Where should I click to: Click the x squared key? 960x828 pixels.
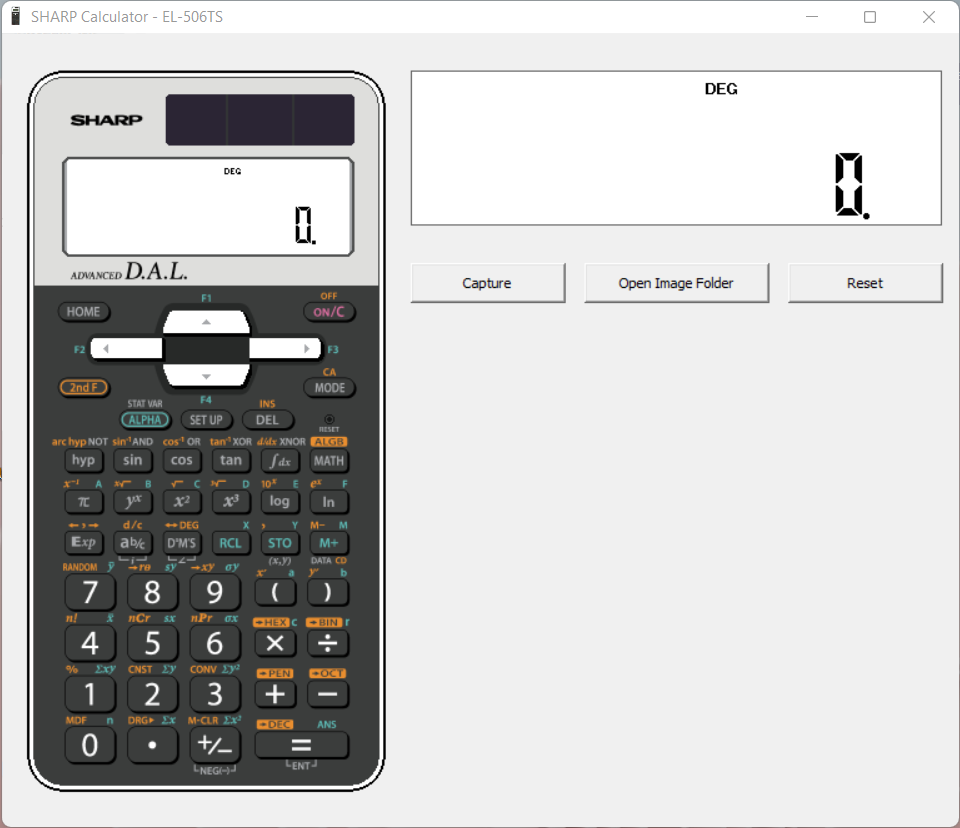pos(182,502)
